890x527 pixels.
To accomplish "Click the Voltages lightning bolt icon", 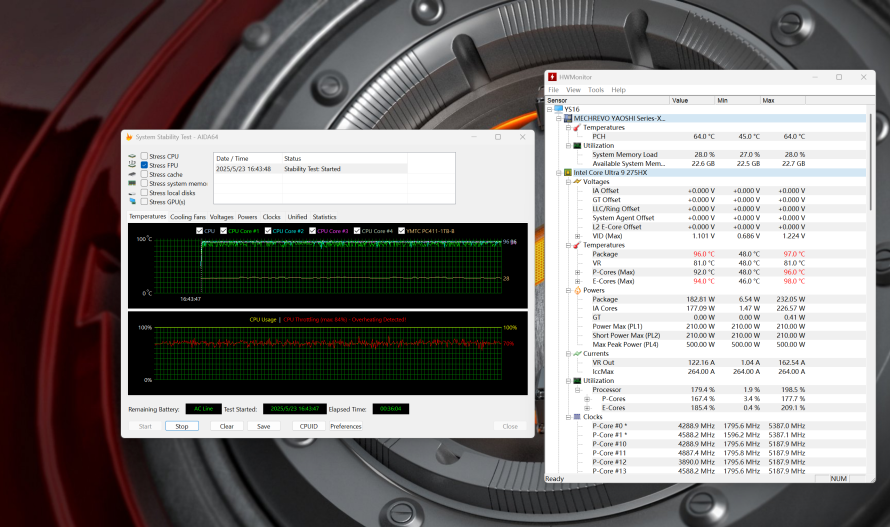I will (576, 181).
